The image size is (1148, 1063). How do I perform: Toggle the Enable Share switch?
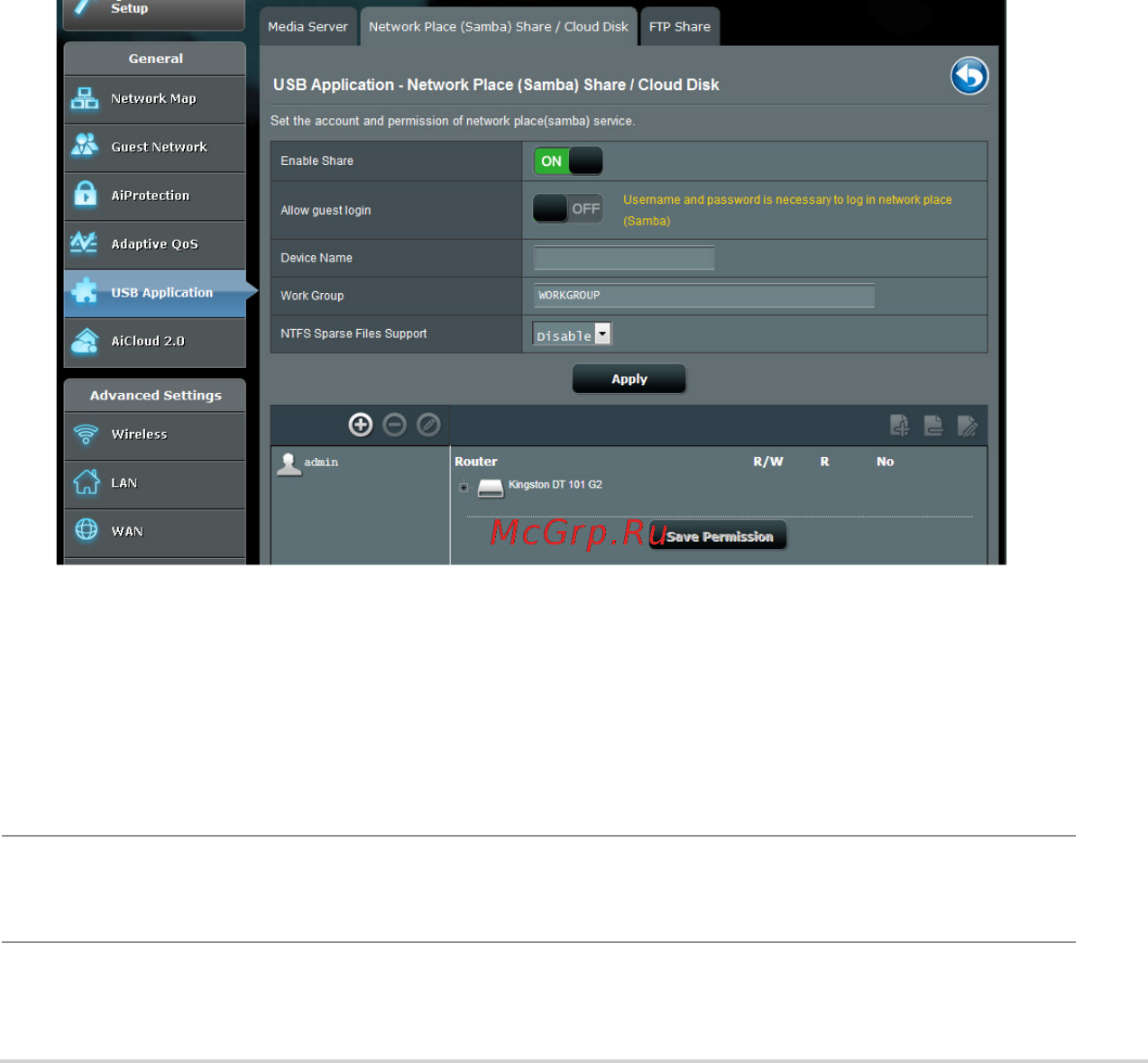568,161
